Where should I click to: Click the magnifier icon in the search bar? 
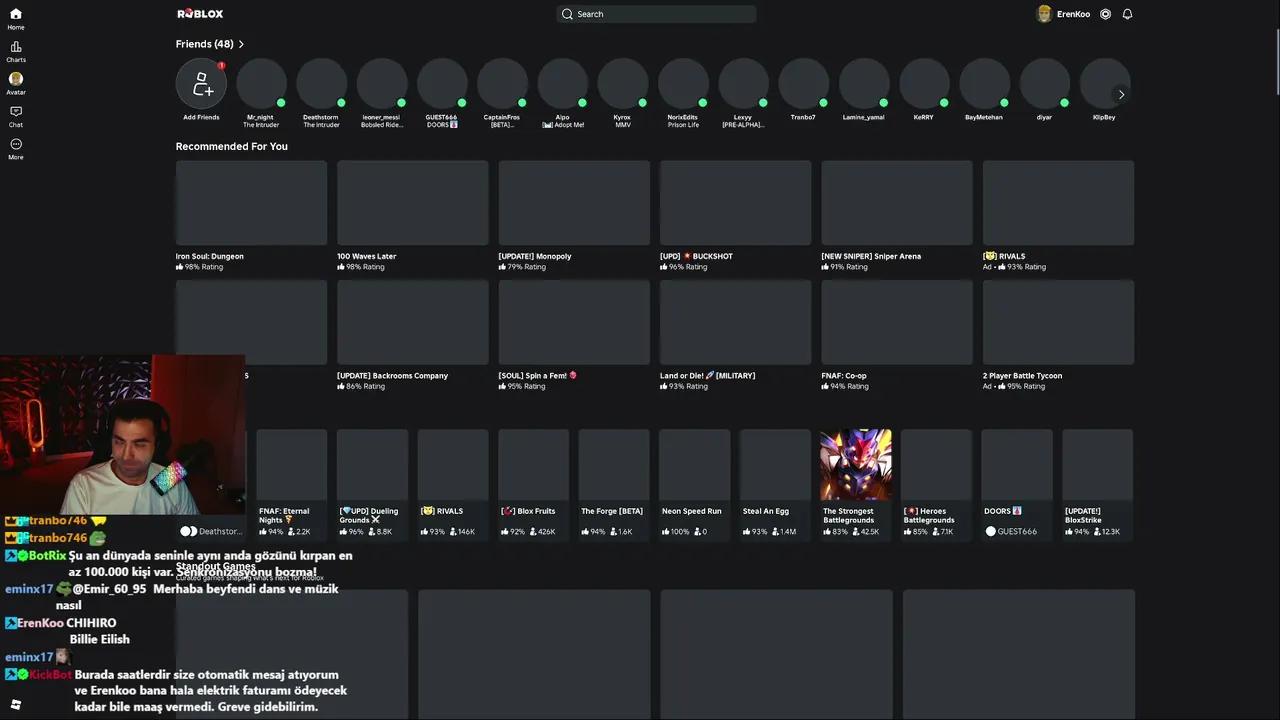coord(567,14)
